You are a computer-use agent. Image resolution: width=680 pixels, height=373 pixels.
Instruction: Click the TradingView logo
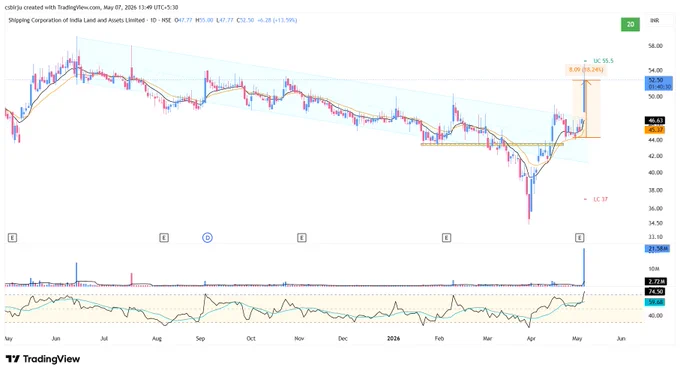point(43,359)
